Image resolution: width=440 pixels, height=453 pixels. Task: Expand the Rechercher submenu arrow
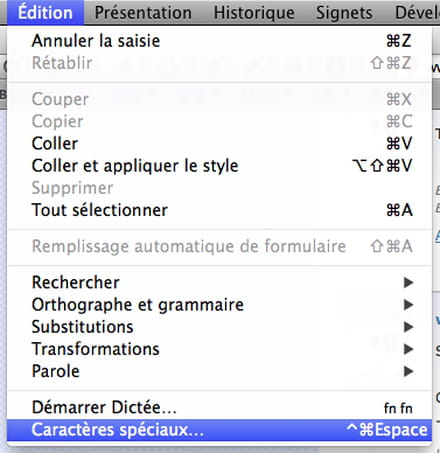[408, 283]
